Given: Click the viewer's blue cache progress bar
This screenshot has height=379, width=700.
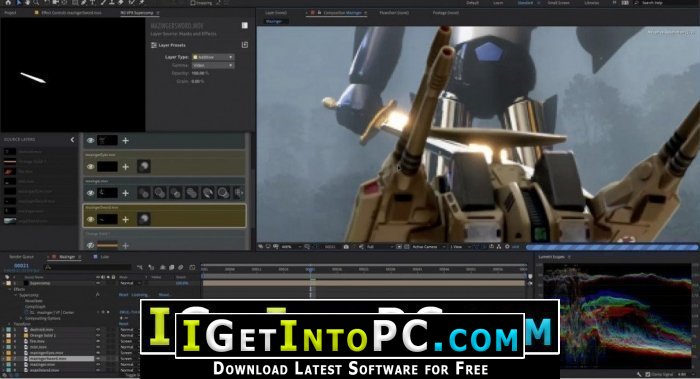Looking at the screenshot, I should [x=612, y=246].
